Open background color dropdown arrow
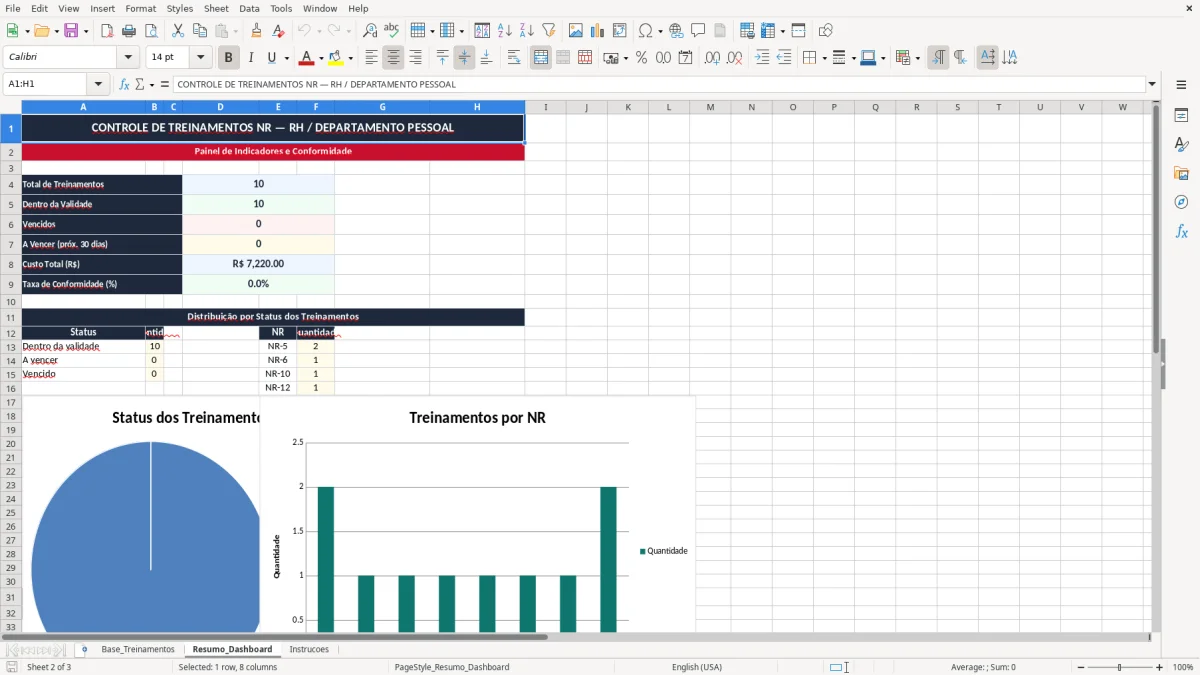Image resolution: width=1200 pixels, height=675 pixels. coord(351,58)
